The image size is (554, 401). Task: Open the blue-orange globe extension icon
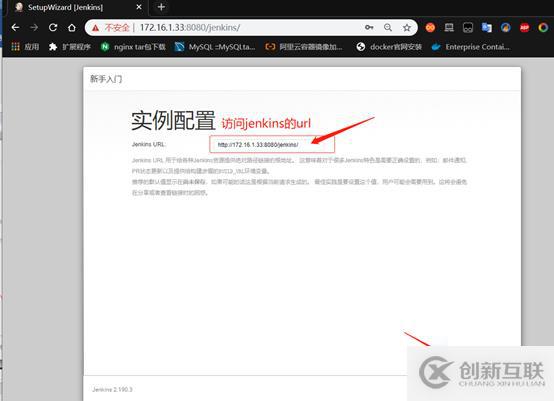point(506,28)
